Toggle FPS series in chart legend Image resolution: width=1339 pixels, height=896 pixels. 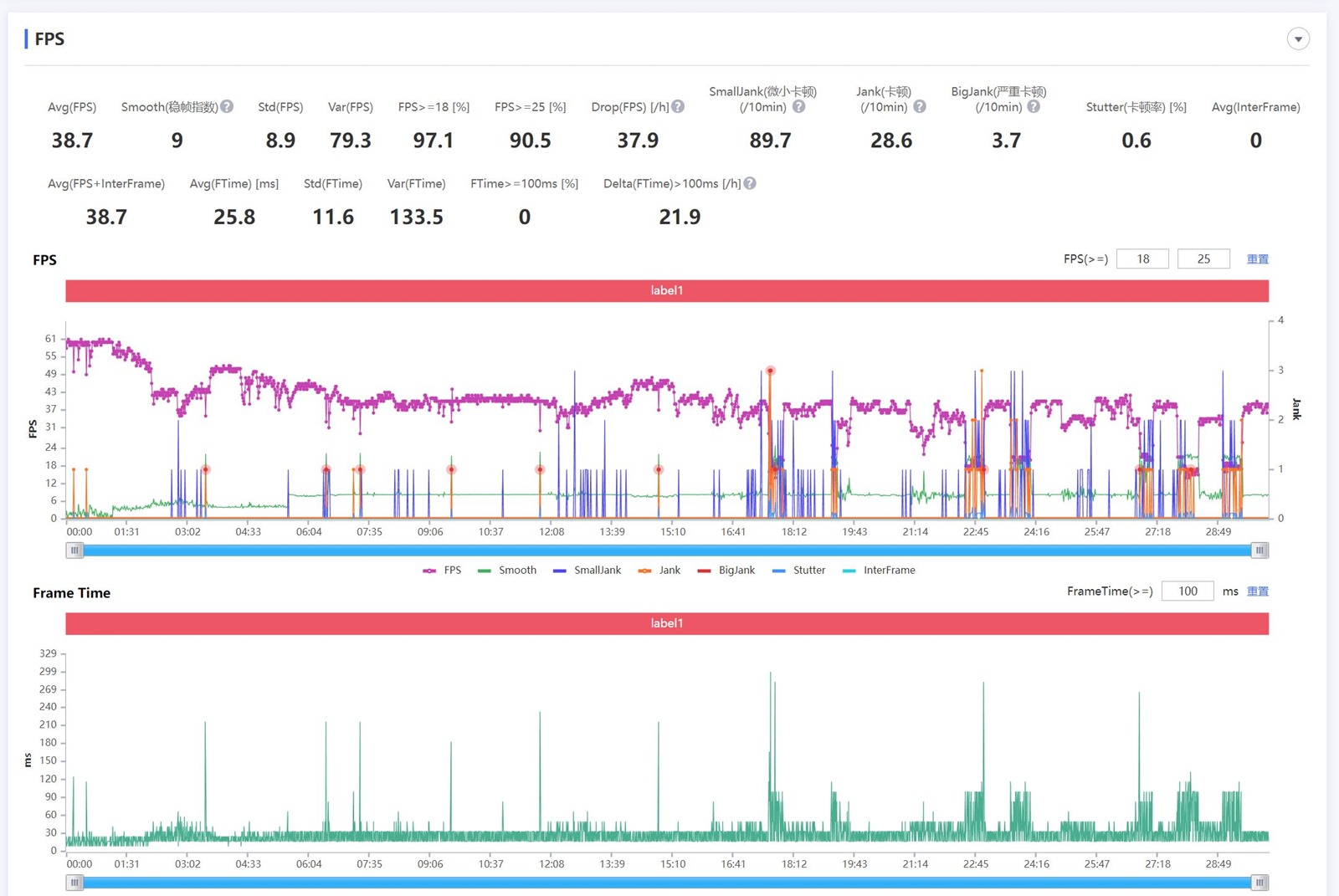(x=443, y=571)
